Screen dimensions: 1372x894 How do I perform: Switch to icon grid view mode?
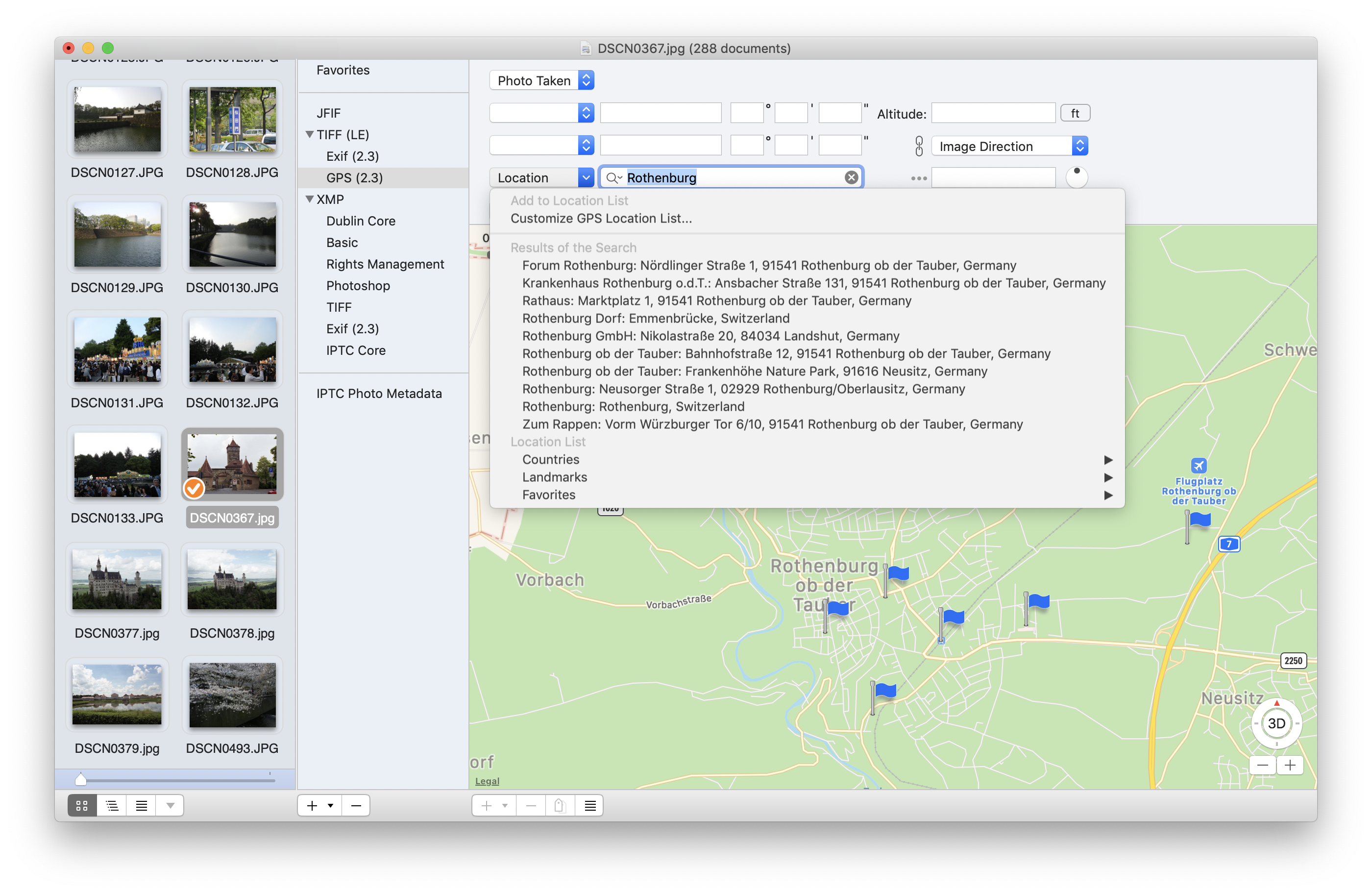82,806
